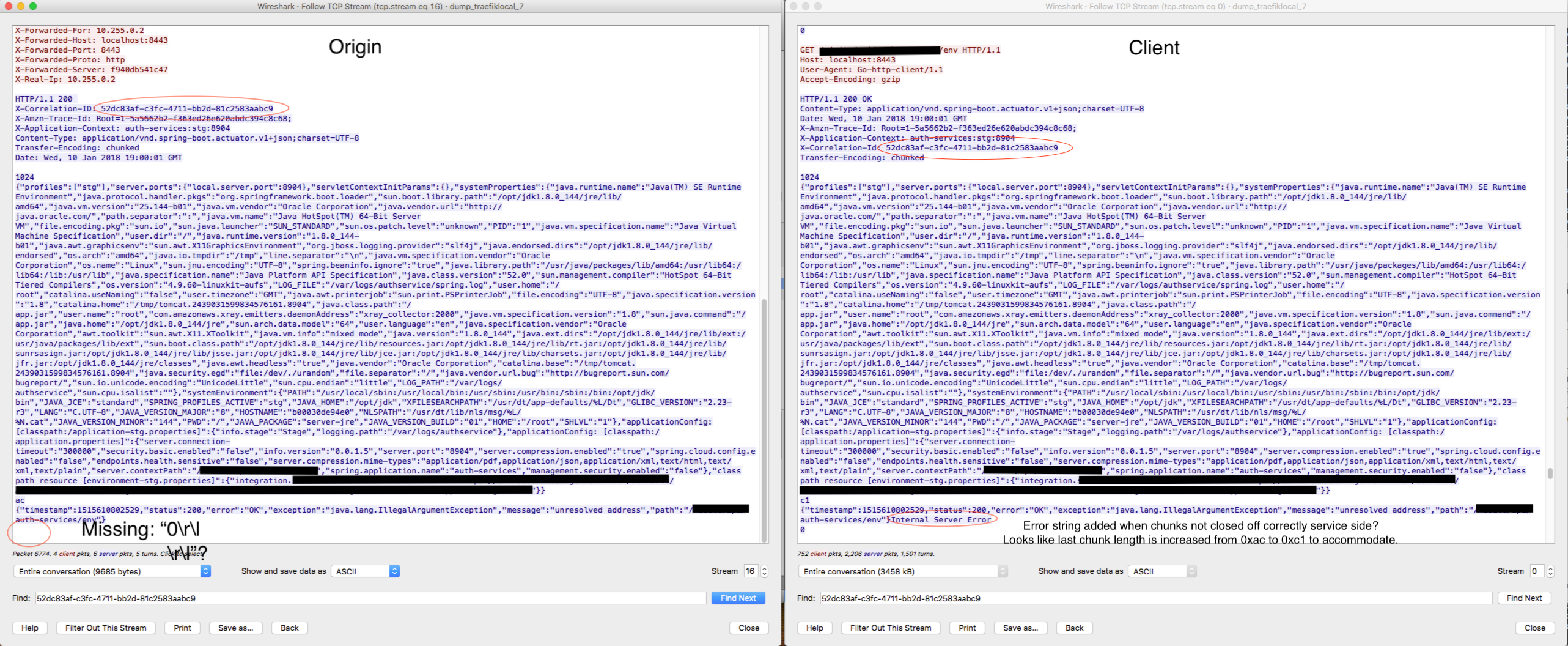
Task: Increment the Stream number stepper showing 16
Action: pyautogui.click(x=764, y=568)
